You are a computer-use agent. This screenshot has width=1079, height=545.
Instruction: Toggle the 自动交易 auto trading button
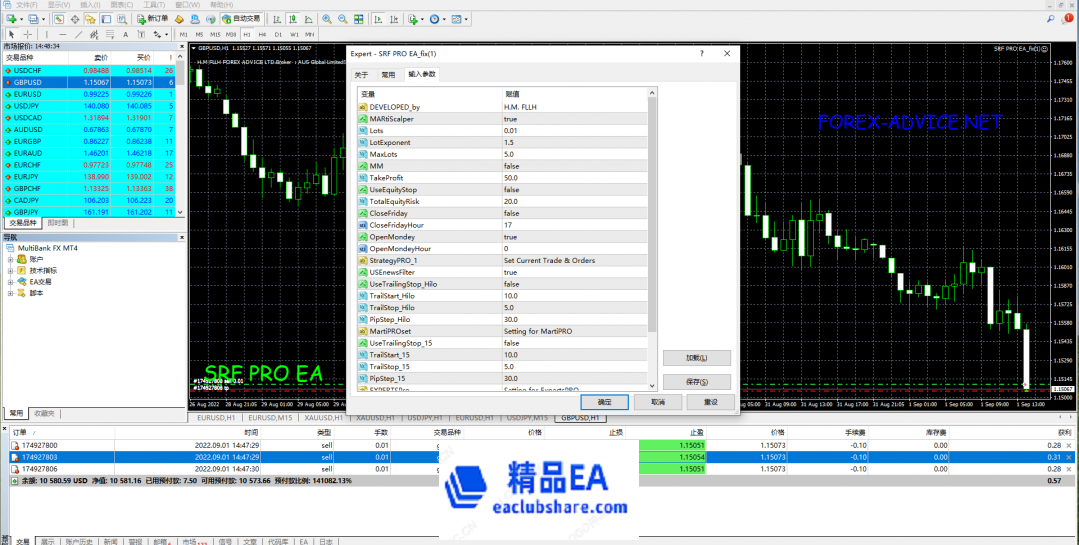241,19
